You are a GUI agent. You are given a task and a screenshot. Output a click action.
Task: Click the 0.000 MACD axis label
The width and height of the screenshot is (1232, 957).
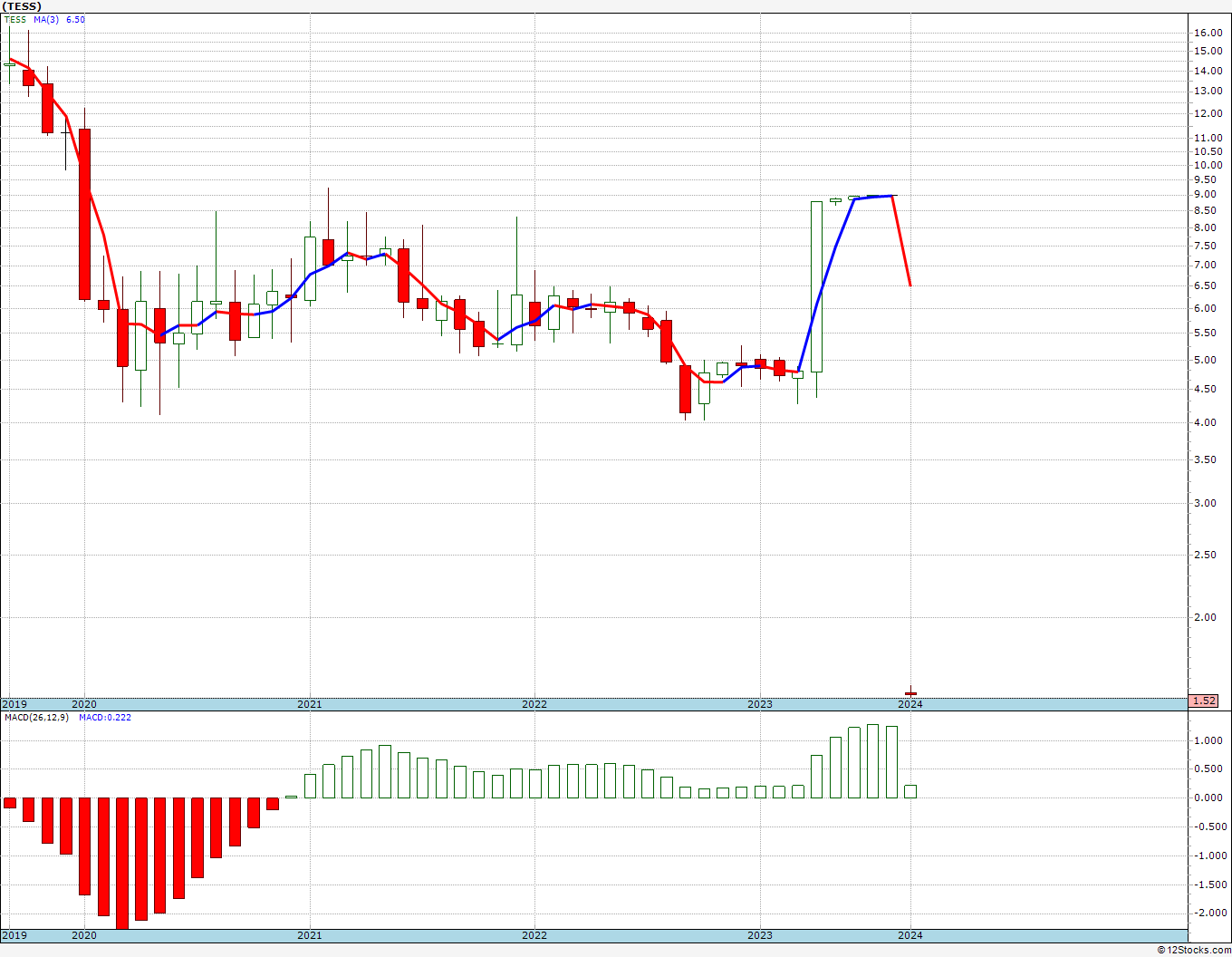pyautogui.click(x=1208, y=797)
